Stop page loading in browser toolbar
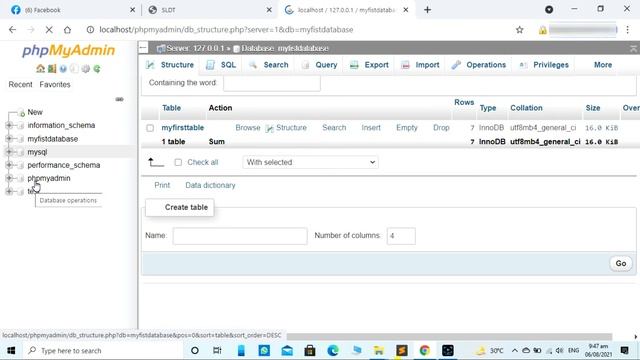This screenshot has height=360, width=640. pyautogui.click(x=49, y=29)
